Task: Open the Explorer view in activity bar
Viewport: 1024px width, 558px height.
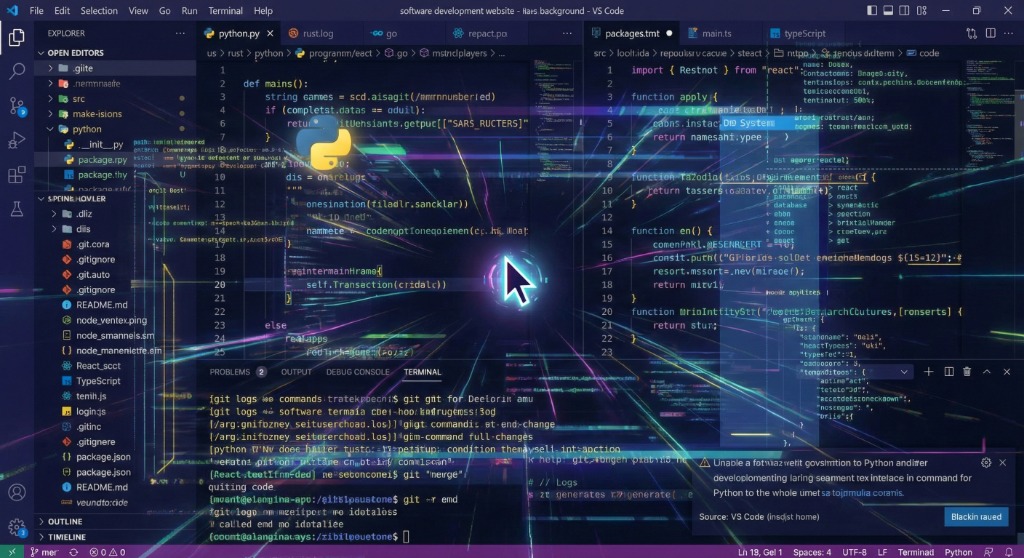Action: click(17, 37)
